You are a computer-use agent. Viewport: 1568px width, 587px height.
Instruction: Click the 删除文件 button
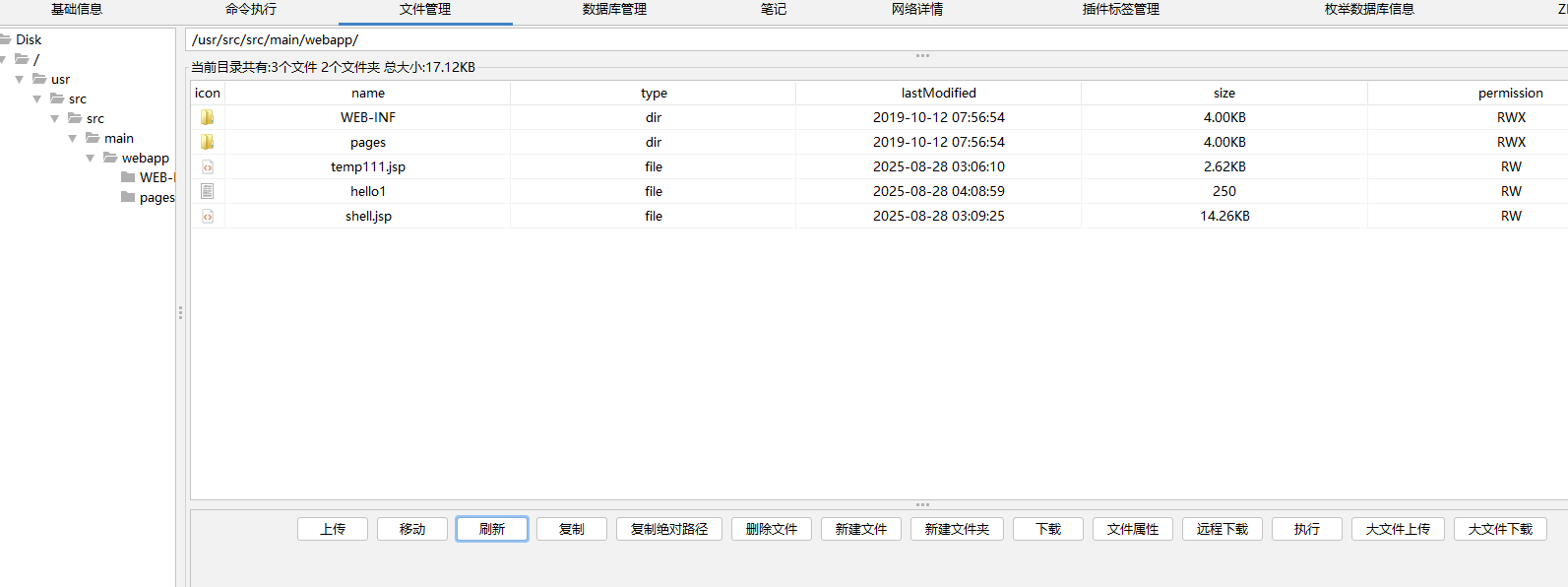(772, 529)
